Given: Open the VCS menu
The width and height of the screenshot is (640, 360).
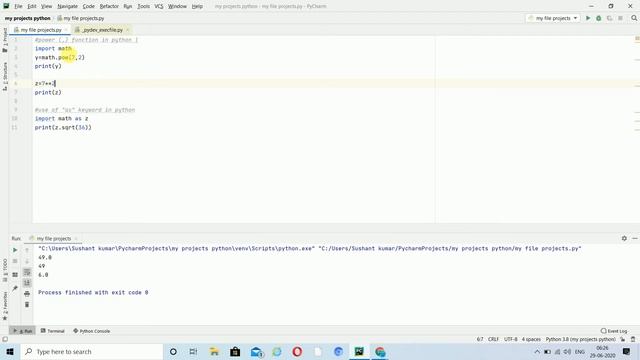Looking at the screenshot, I should click(x=159, y=6).
